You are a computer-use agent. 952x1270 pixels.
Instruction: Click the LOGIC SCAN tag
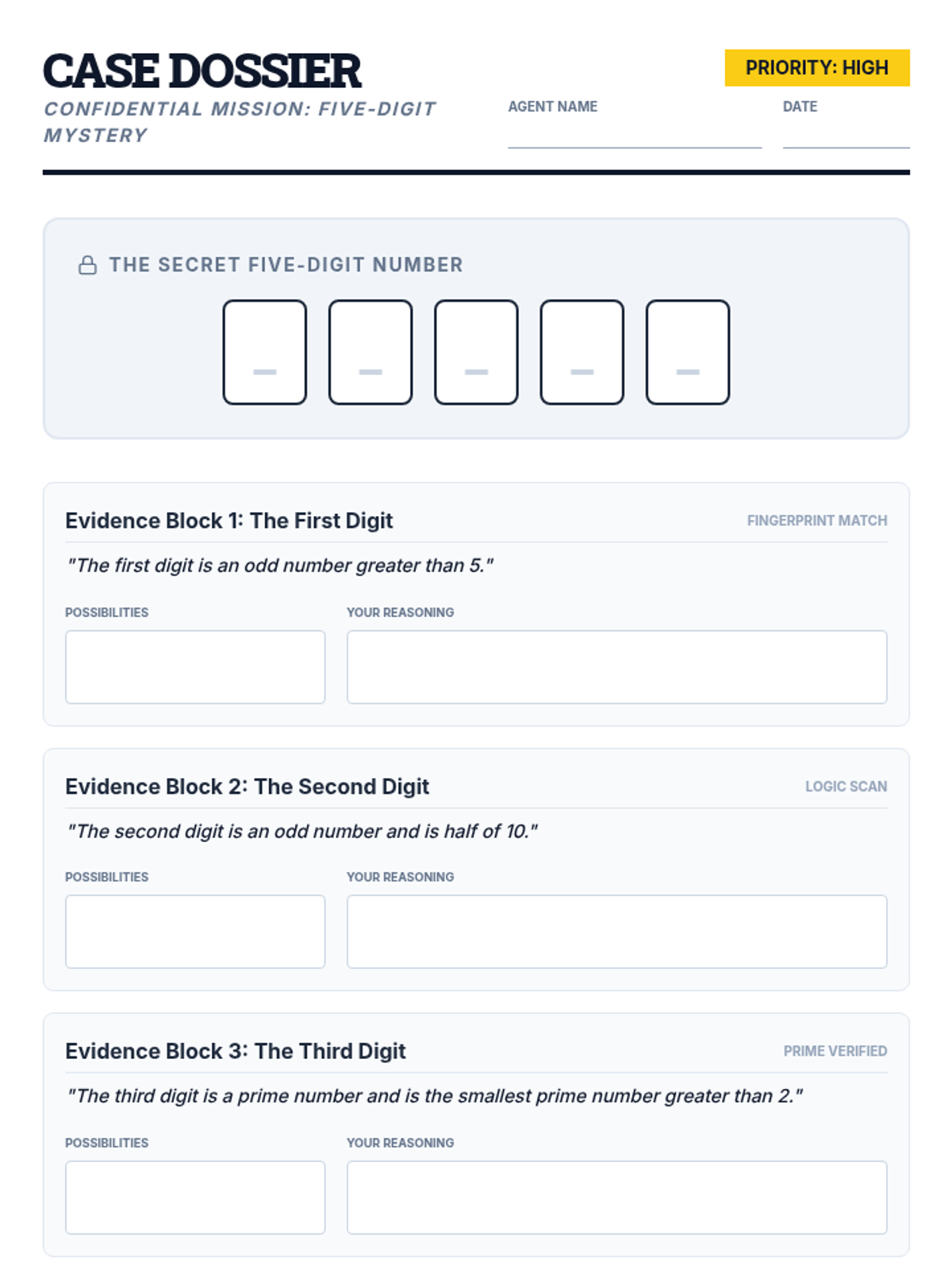coord(846,787)
